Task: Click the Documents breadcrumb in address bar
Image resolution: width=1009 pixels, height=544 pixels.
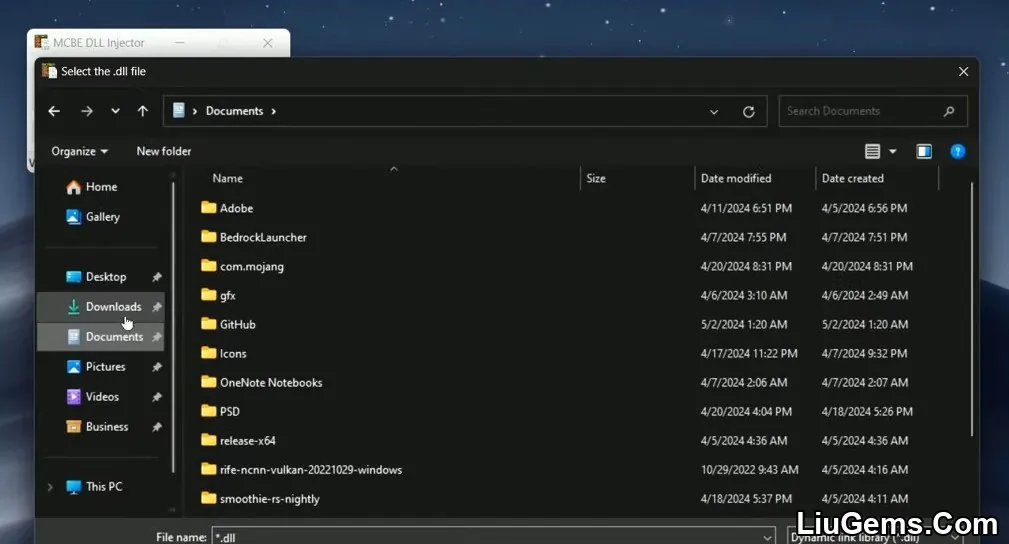Action: pyautogui.click(x=234, y=111)
